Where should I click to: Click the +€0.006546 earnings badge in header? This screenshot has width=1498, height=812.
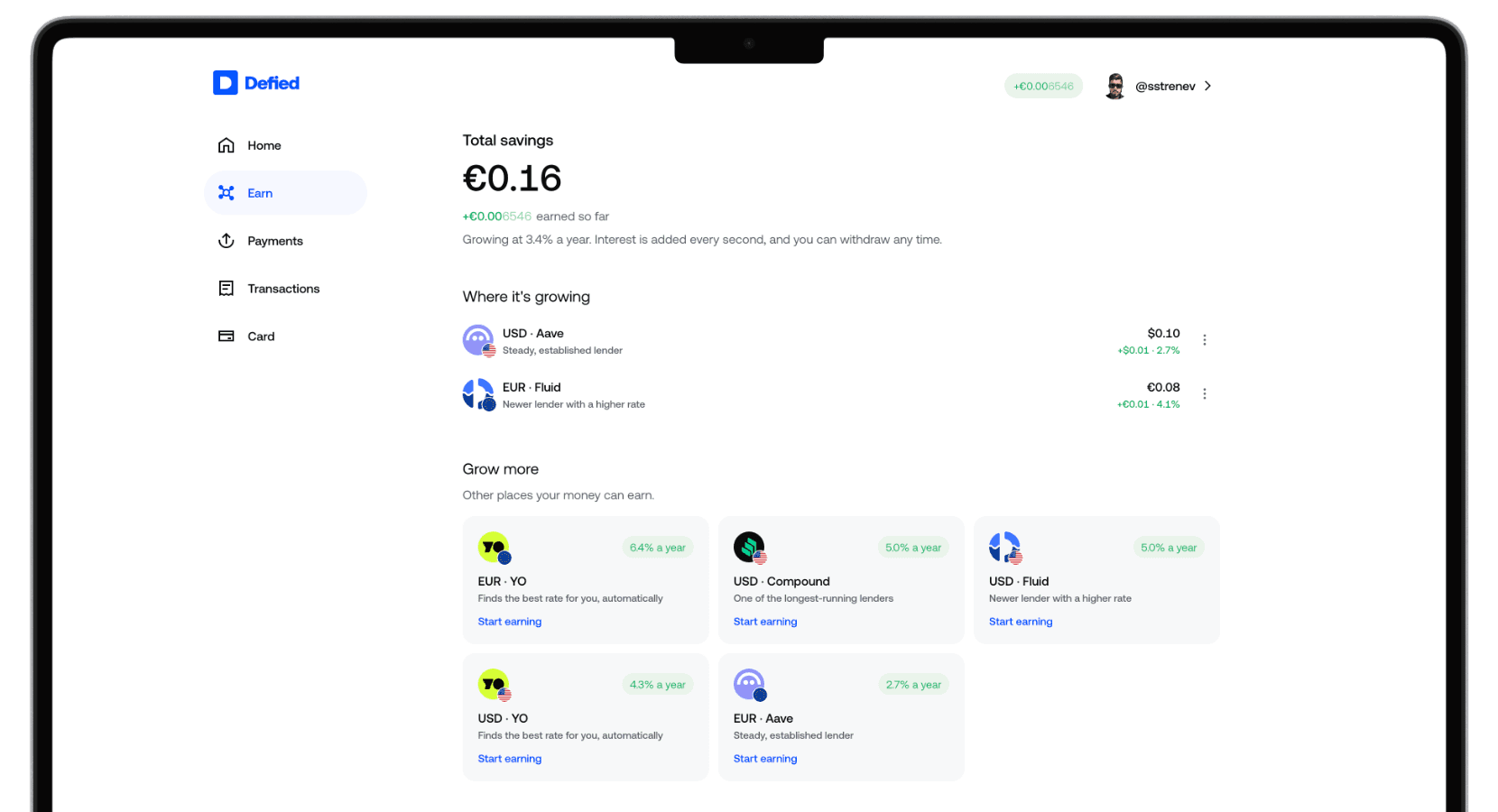click(1043, 86)
